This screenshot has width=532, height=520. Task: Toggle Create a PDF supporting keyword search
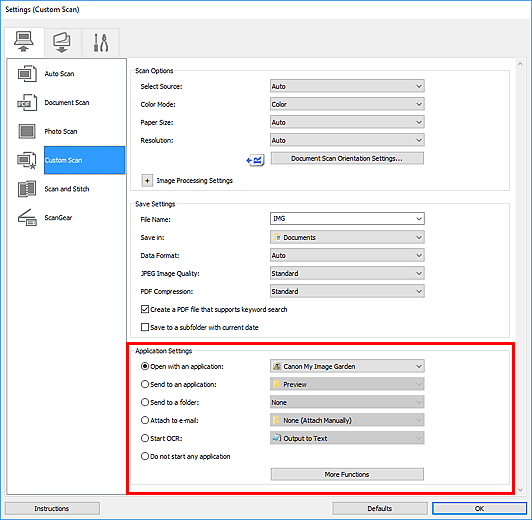pyautogui.click(x=145, y=309)
